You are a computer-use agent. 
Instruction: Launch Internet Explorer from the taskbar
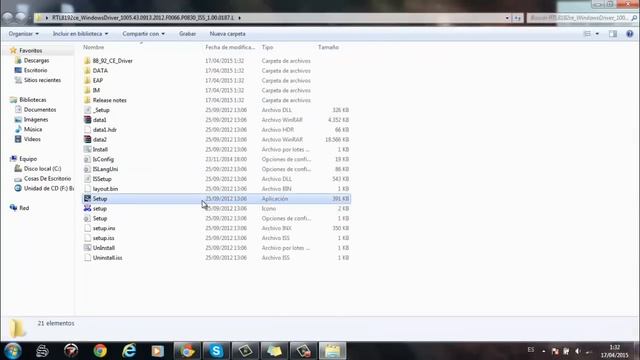pos(129,351)
